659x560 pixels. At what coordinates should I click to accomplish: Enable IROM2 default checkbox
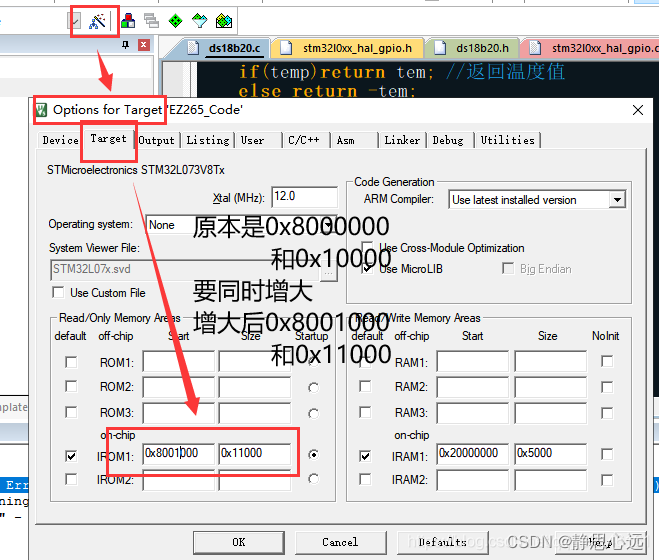tap(71, 479)
